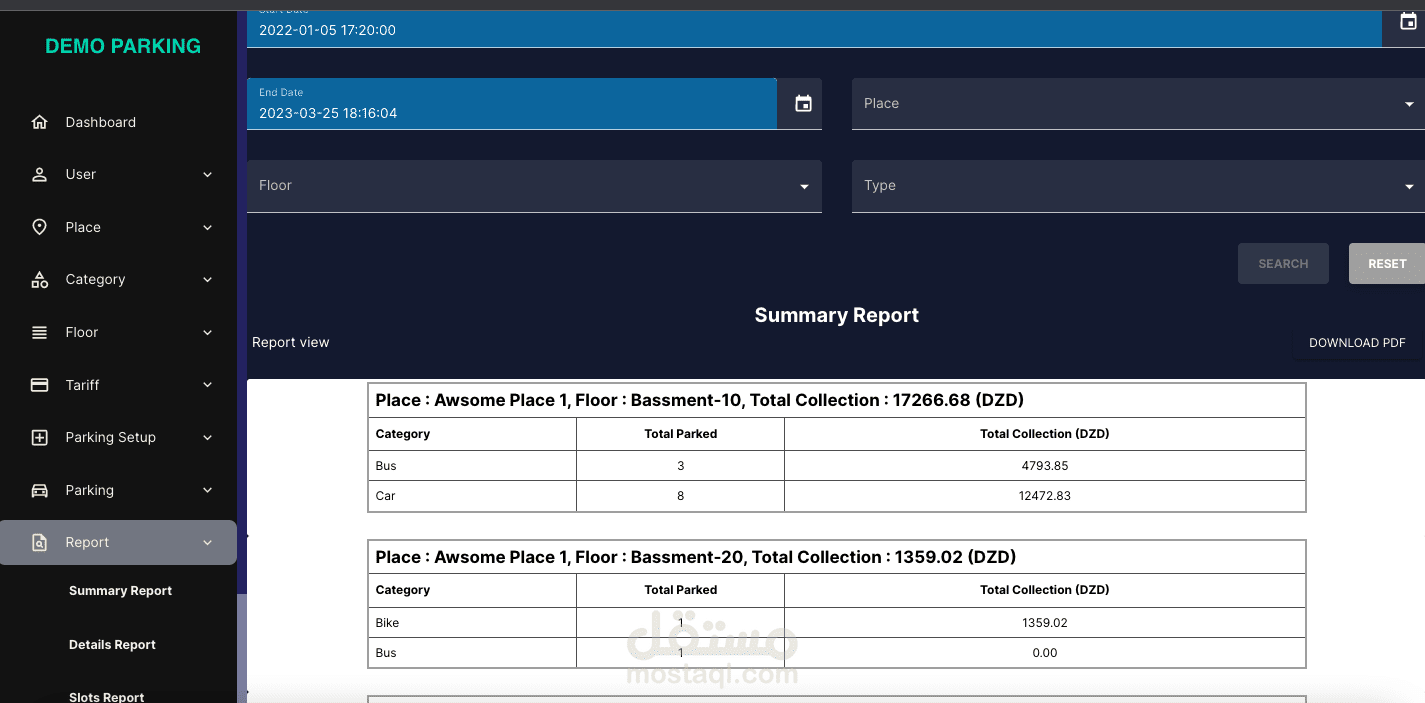Image resolution: width=1425 pixels, height=703 pixels.
Task: Expand the Parking menu chevron
Action: point(208,490)
